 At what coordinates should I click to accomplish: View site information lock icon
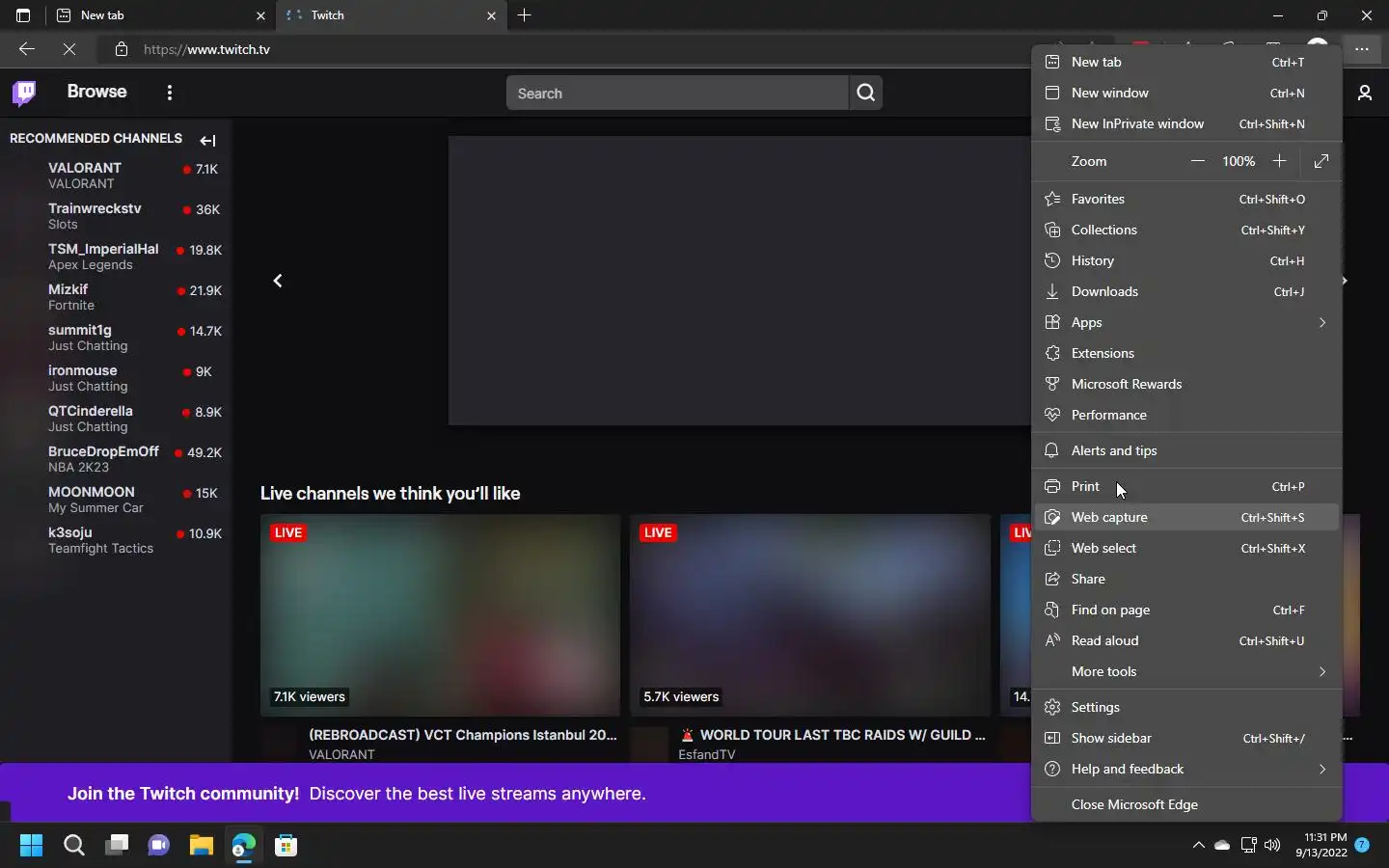click(x=122, y=49)
